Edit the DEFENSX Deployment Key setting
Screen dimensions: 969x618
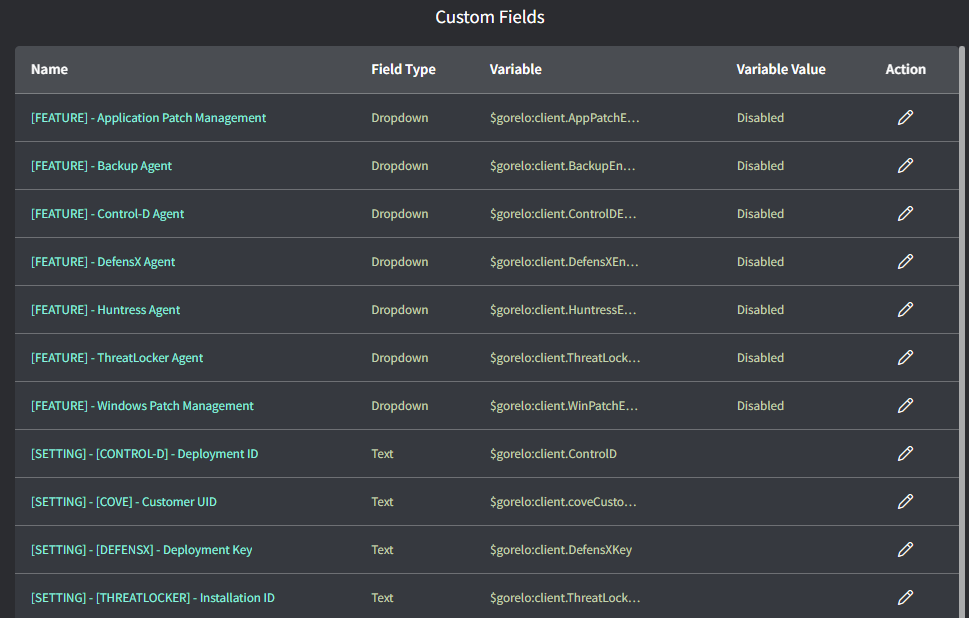(x=905, y=549)
